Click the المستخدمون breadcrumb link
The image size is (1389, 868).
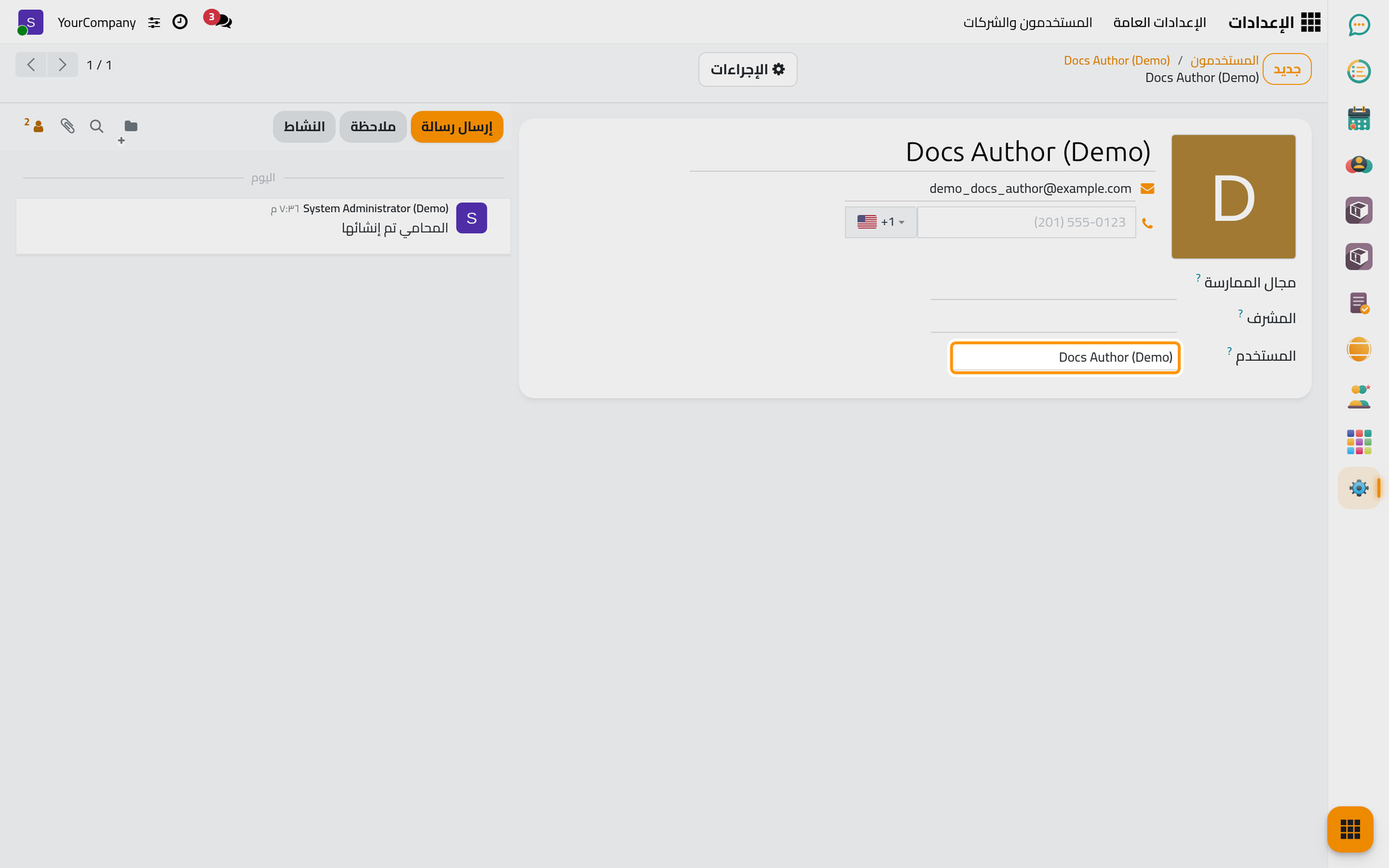click(1224, 60)
